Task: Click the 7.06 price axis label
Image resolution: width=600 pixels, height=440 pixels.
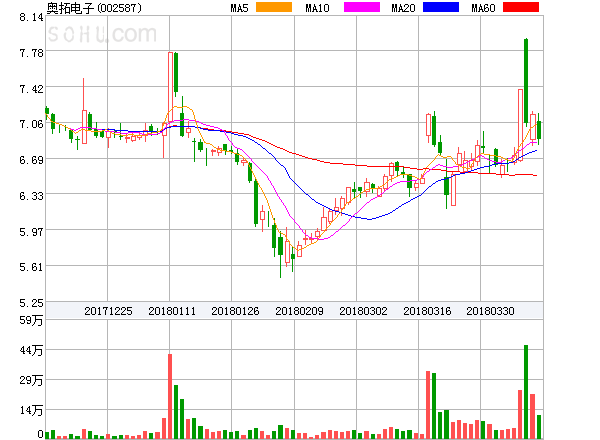Action: click(31, 124)
